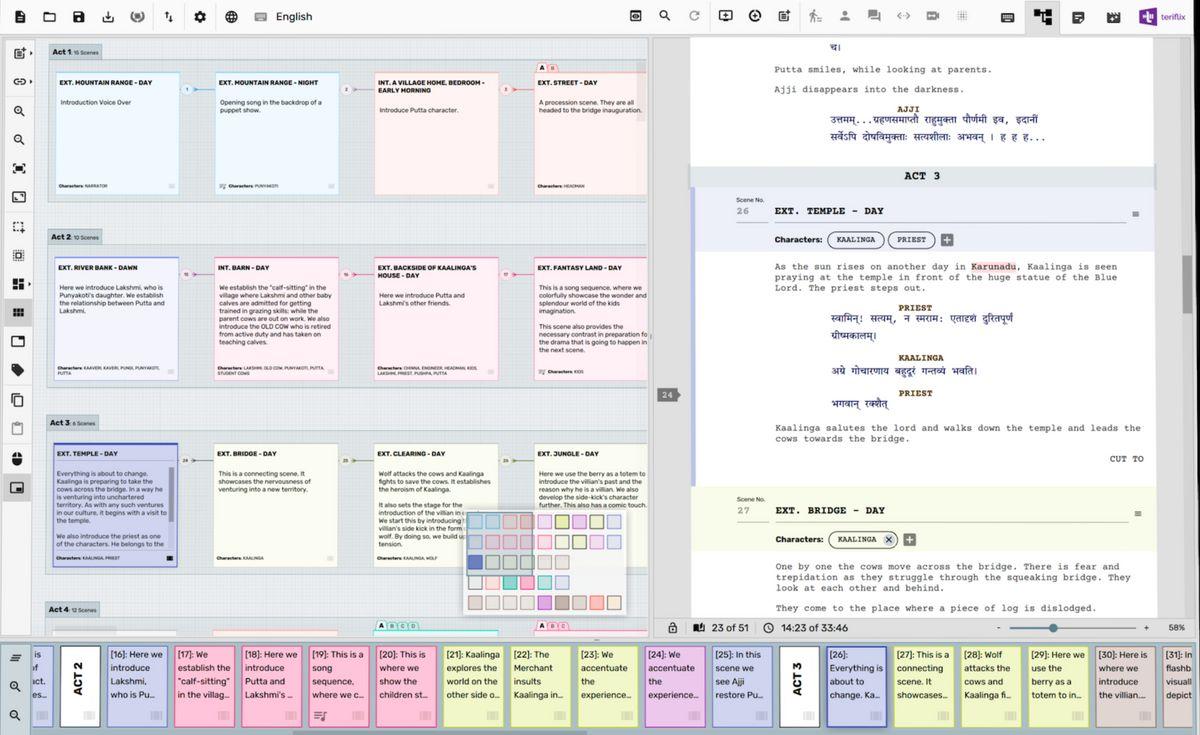Click the EXT. TEMPLE - DAY heading in the screenplay
Image resolution: width=1200 pixels, height=735 pixels.
point(829,211)
